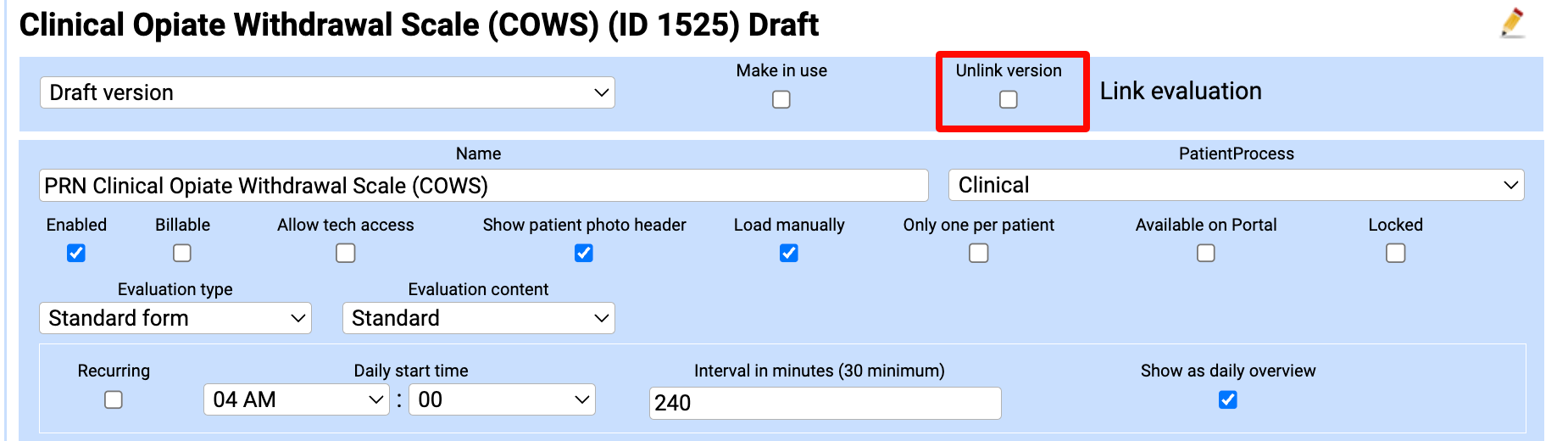The image size is (1568, 441).
Task: Check the Make in use checkbox
Action: click(x=781, y=100)
